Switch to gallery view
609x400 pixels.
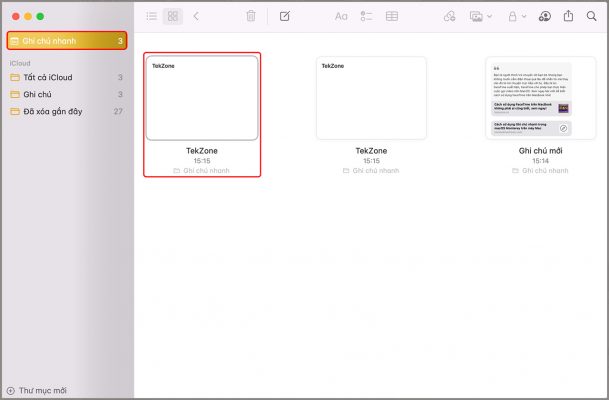(173, 16)
